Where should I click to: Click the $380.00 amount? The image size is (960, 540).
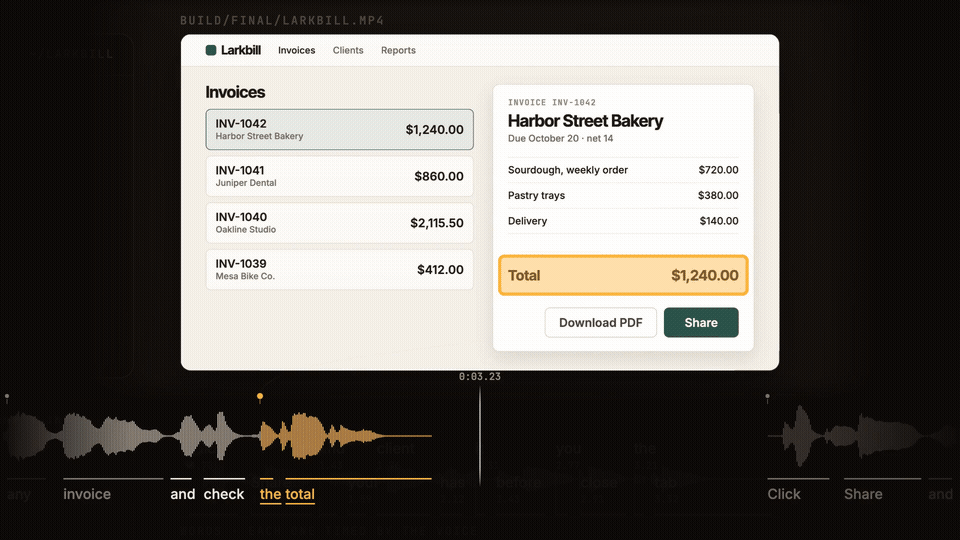[x=718, y=195]
